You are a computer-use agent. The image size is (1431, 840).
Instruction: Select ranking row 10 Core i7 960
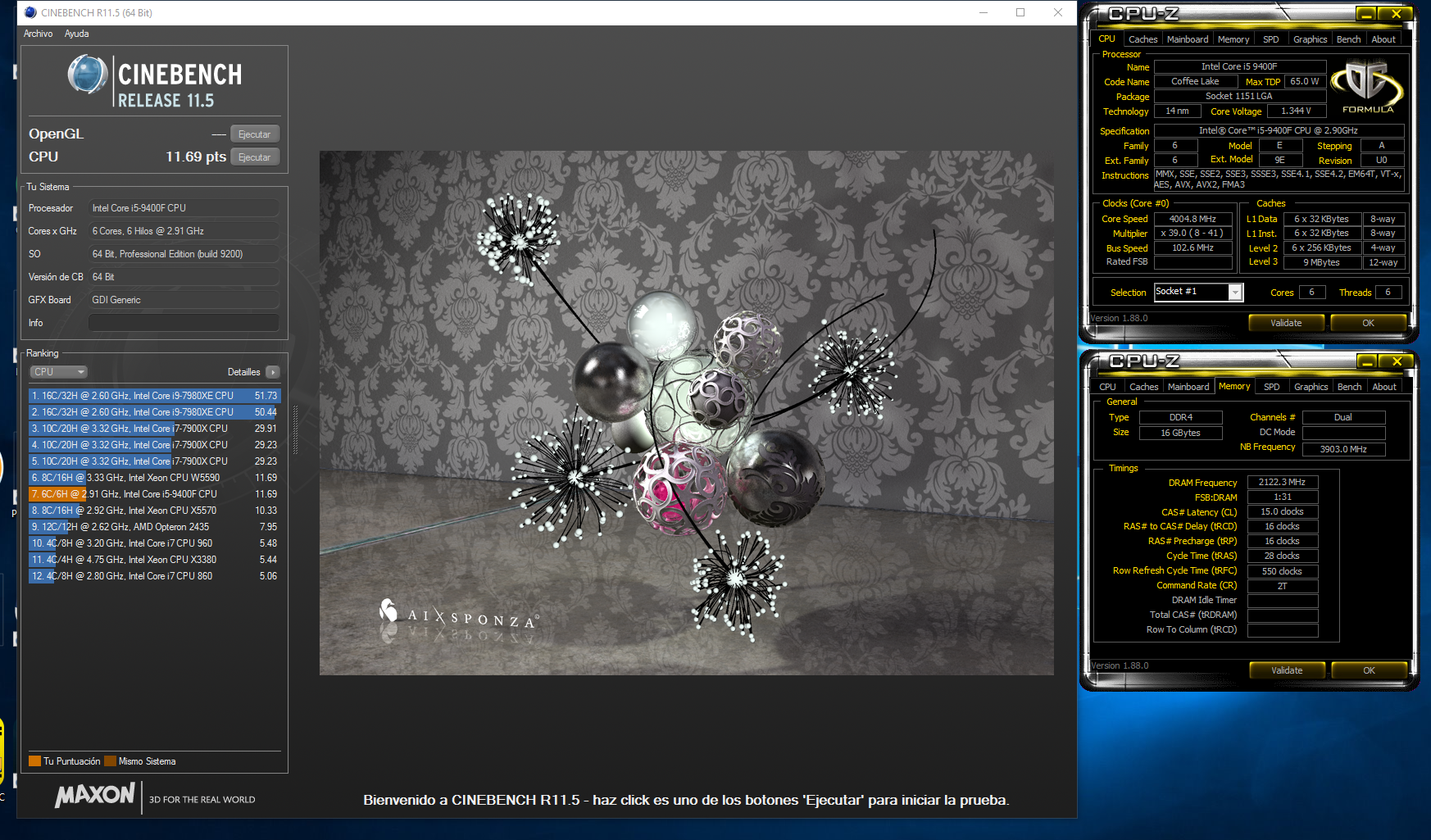155,543
